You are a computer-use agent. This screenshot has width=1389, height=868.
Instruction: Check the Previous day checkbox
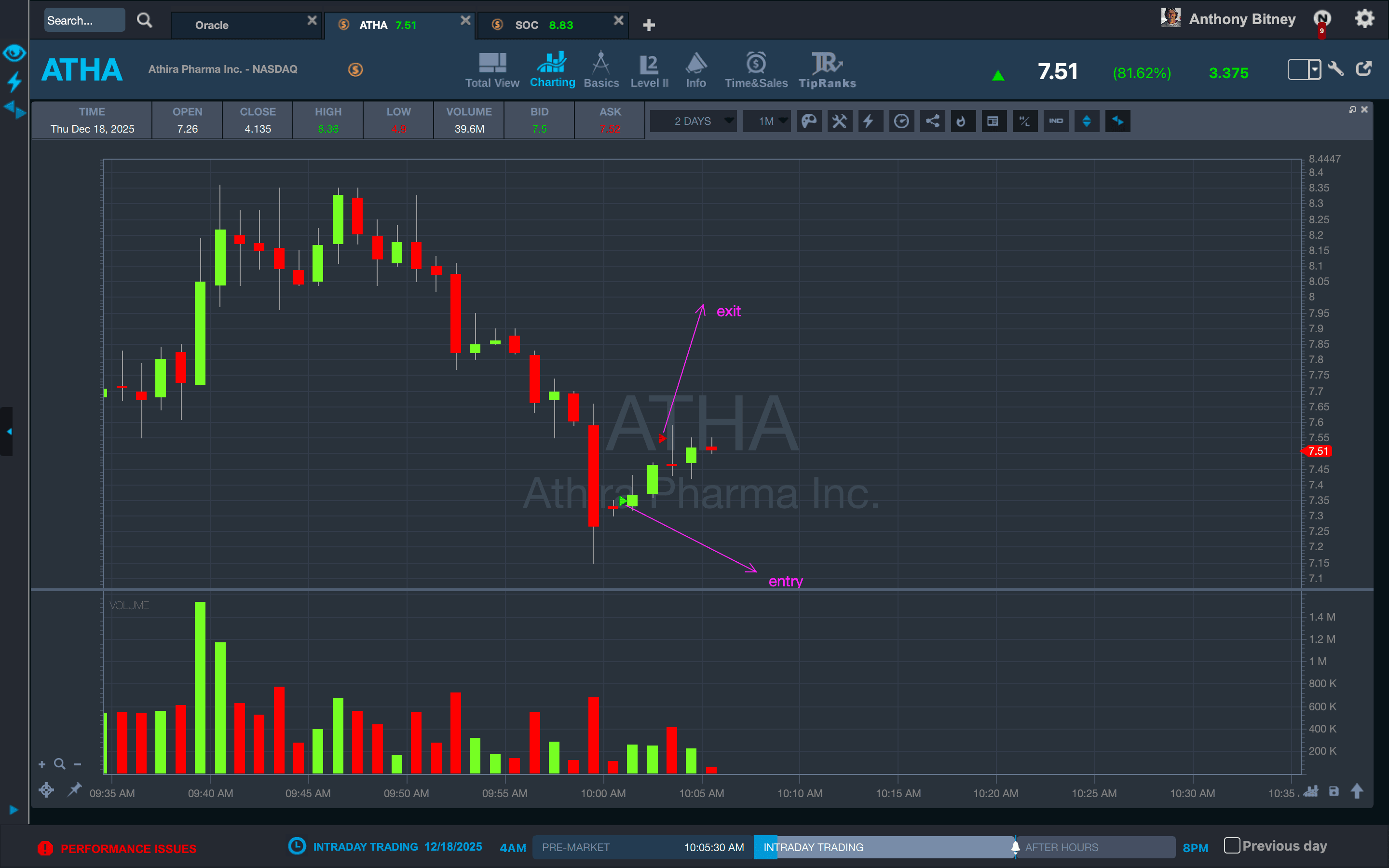click(x=1232, y=846)
